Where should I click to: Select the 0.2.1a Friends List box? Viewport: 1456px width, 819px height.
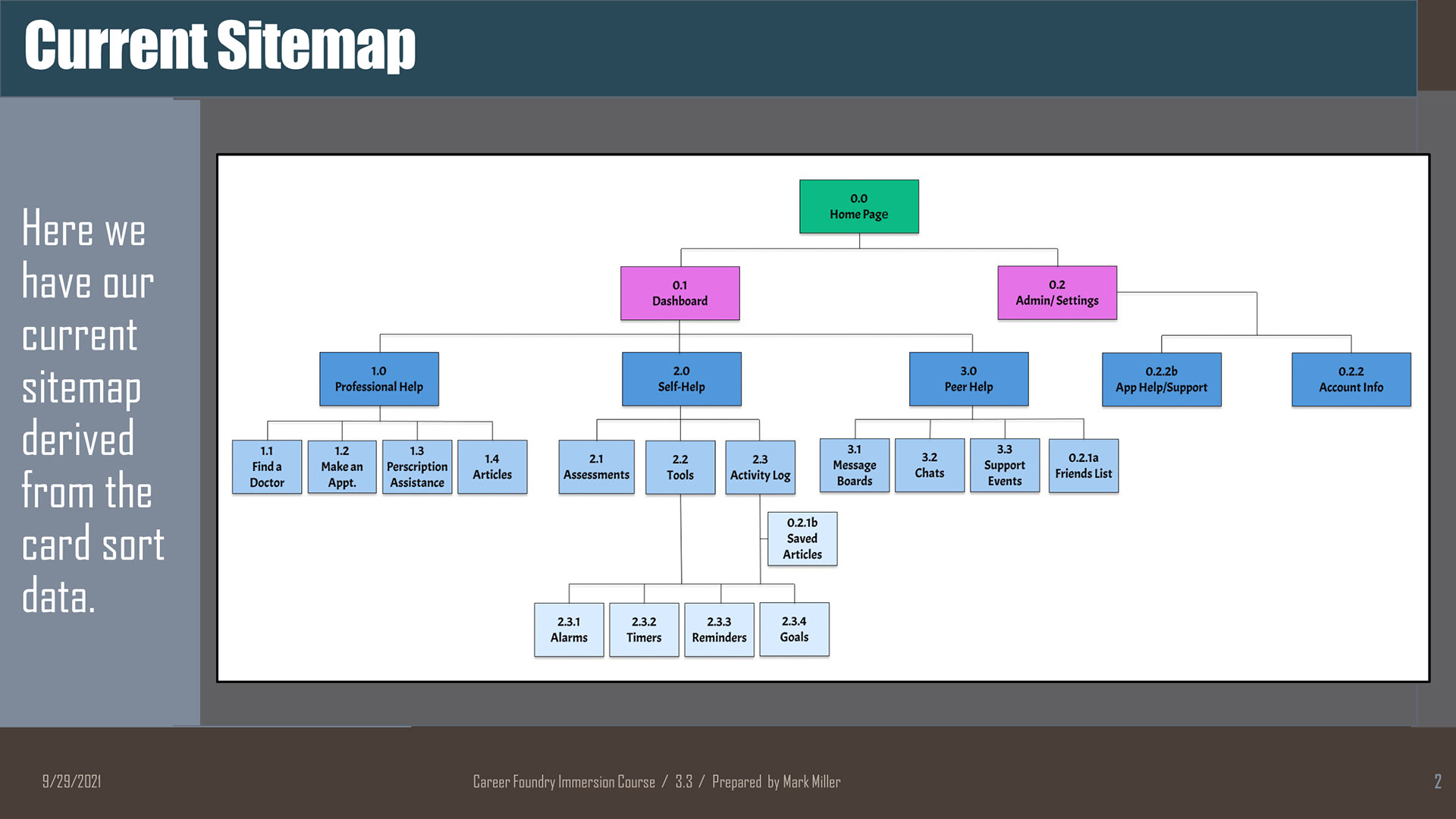point(1083,466)
